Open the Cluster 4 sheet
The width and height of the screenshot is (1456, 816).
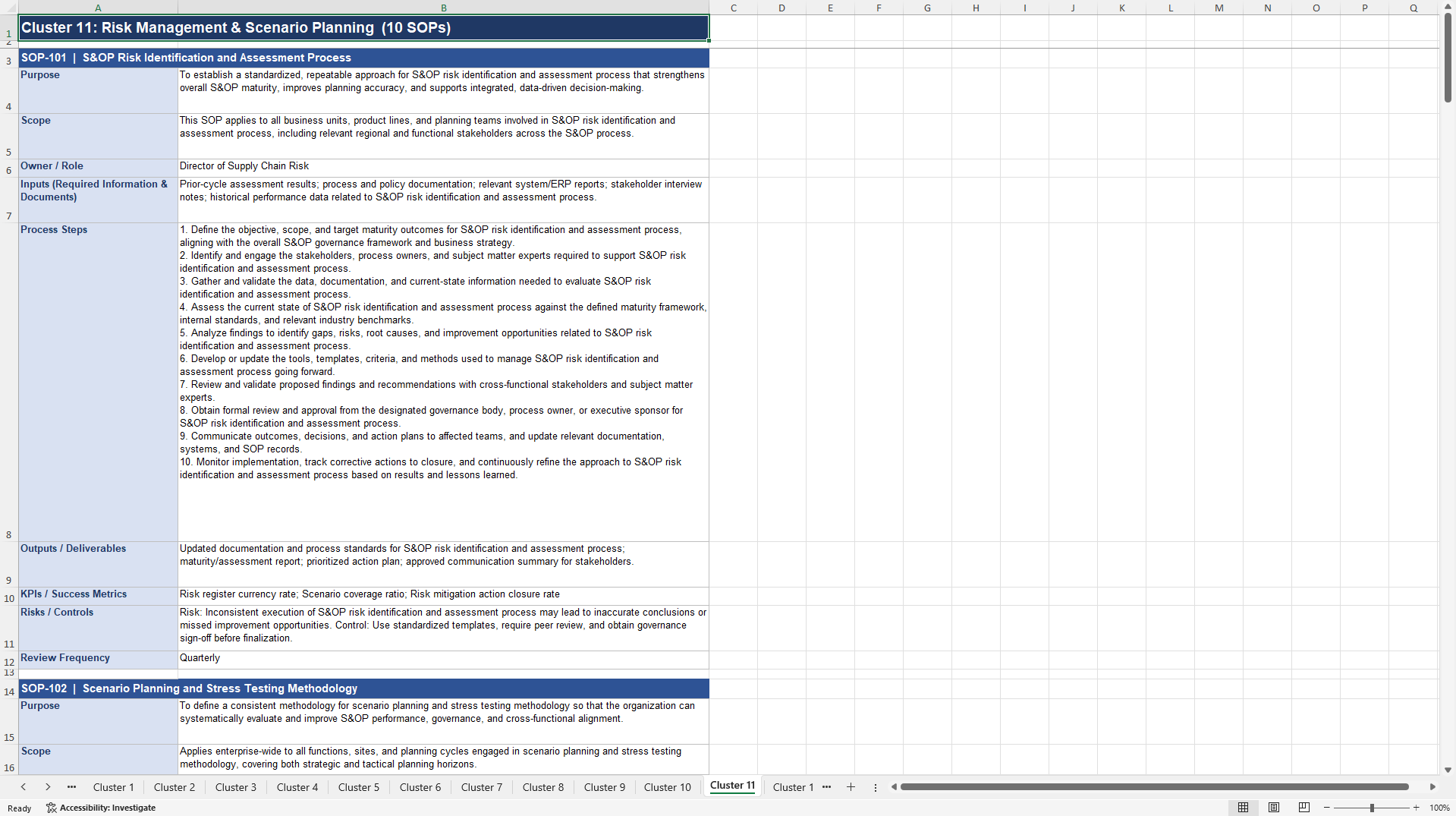tap(297, 787)
